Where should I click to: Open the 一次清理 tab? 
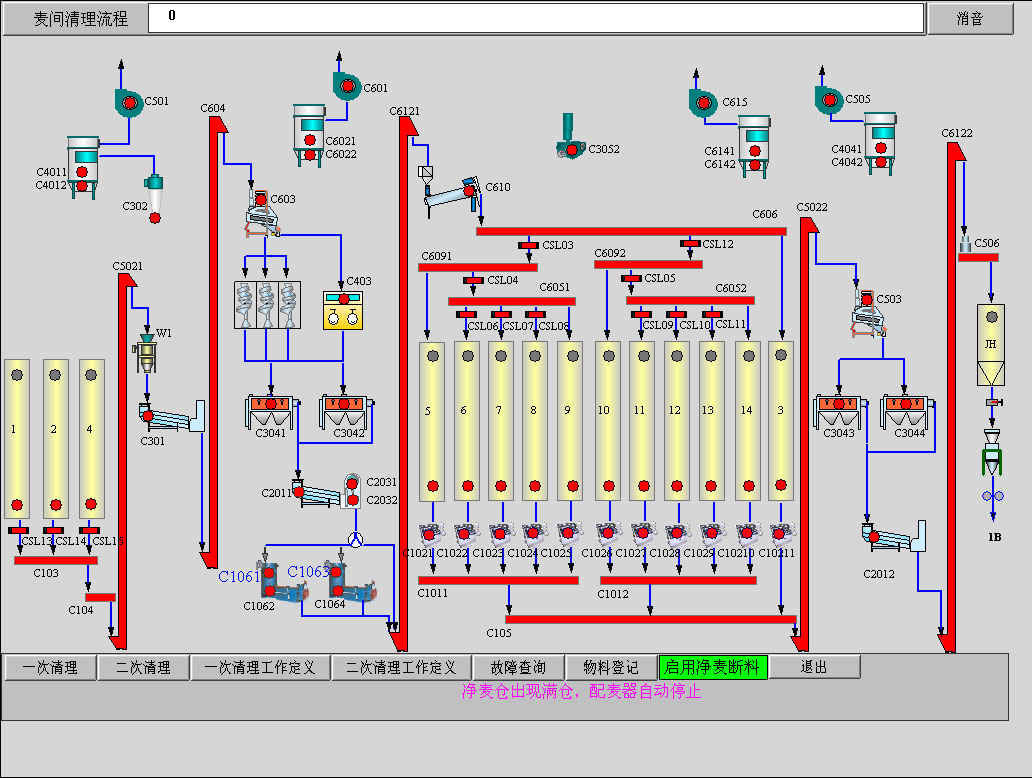(x=51, y=667)
